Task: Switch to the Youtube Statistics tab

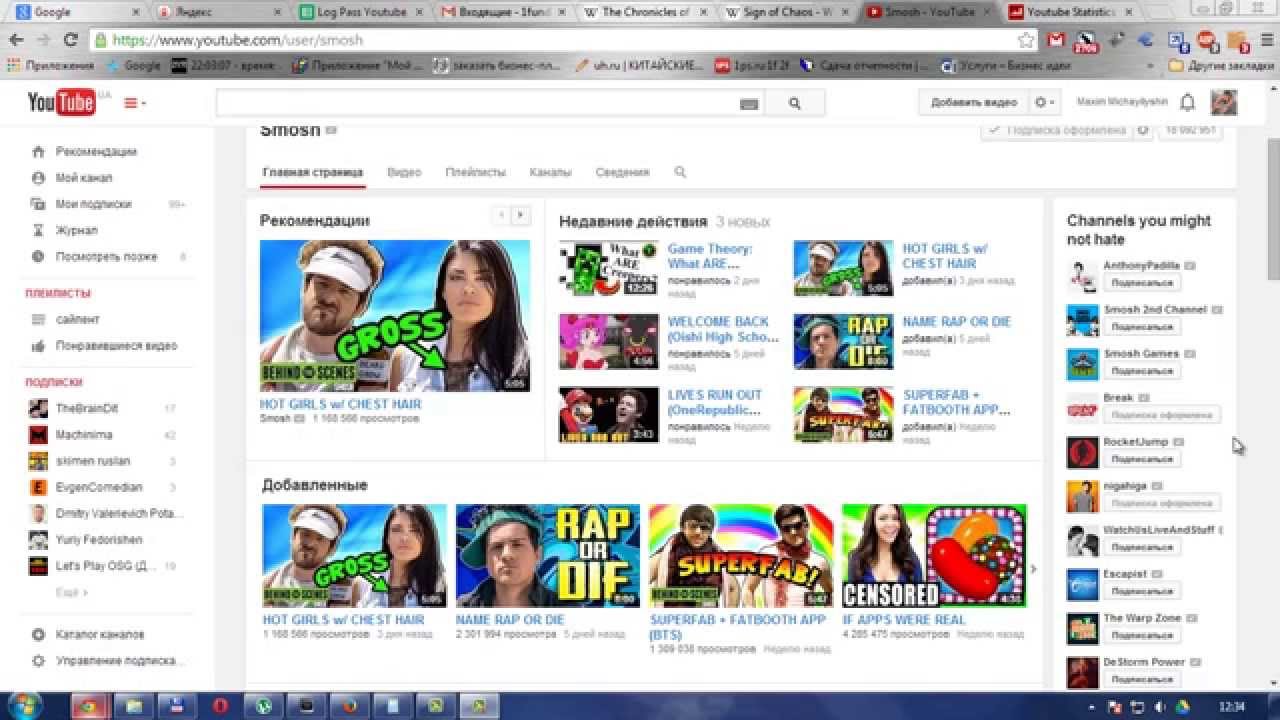Action: coord(1071,12)
